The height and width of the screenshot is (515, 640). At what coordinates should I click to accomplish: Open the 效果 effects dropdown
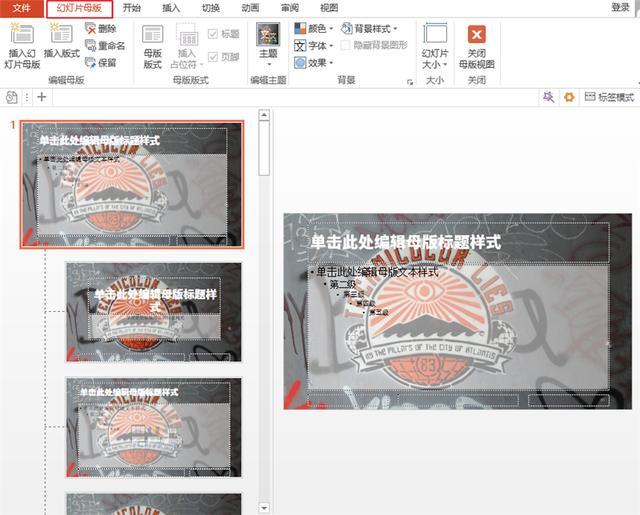pyautogui.click(x=313, y=63)
